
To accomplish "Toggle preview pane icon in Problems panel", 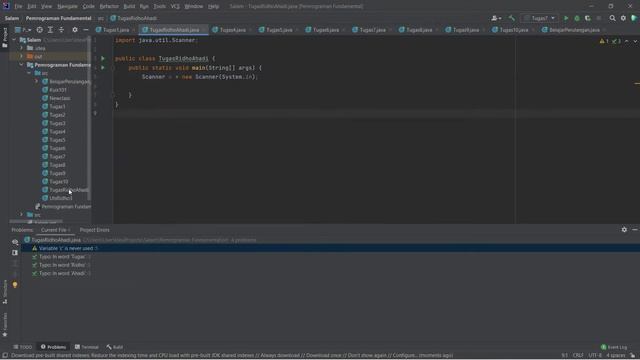I will point(15,253).
